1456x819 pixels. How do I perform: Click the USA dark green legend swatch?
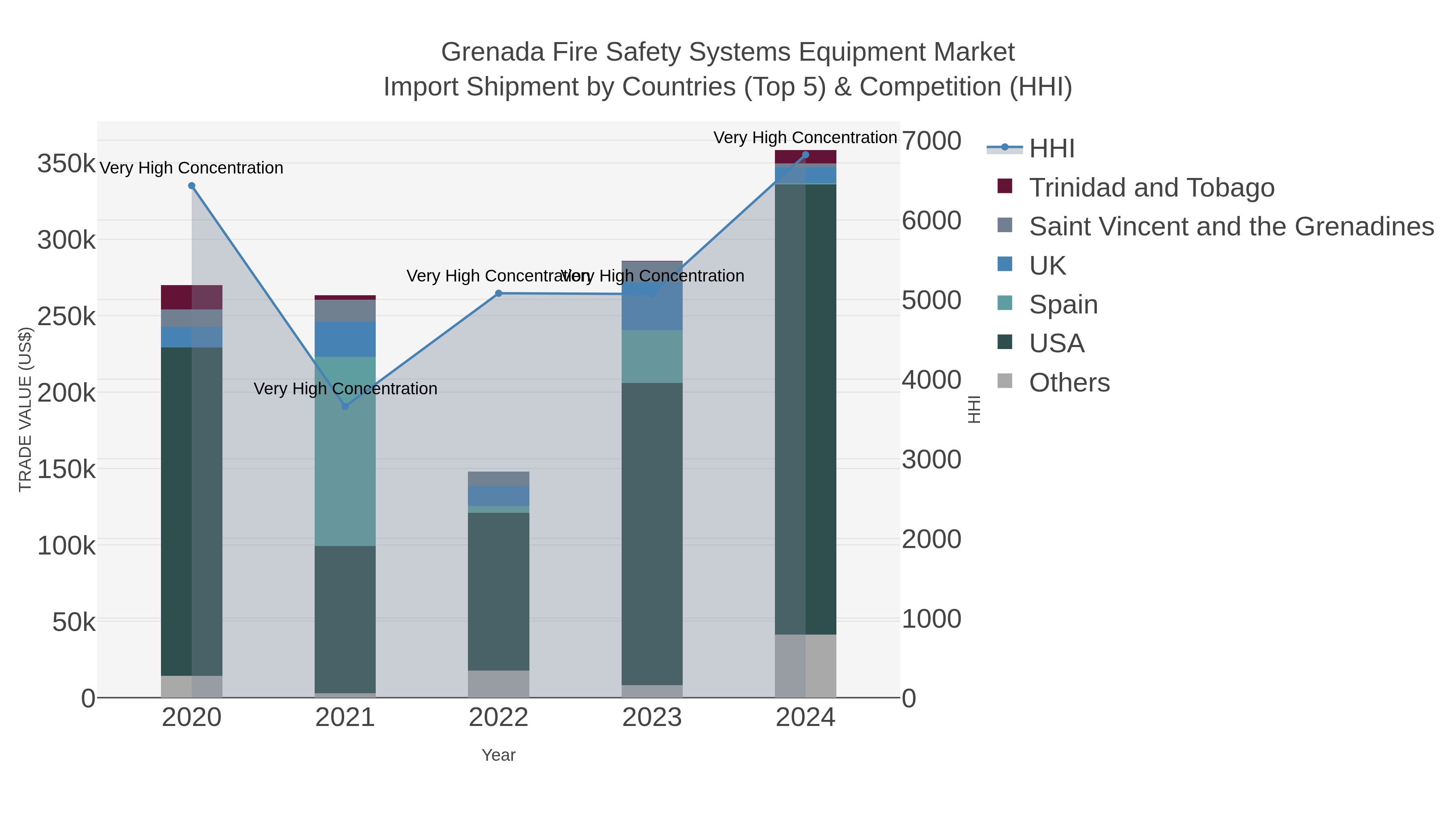[x=1005, y=342]
